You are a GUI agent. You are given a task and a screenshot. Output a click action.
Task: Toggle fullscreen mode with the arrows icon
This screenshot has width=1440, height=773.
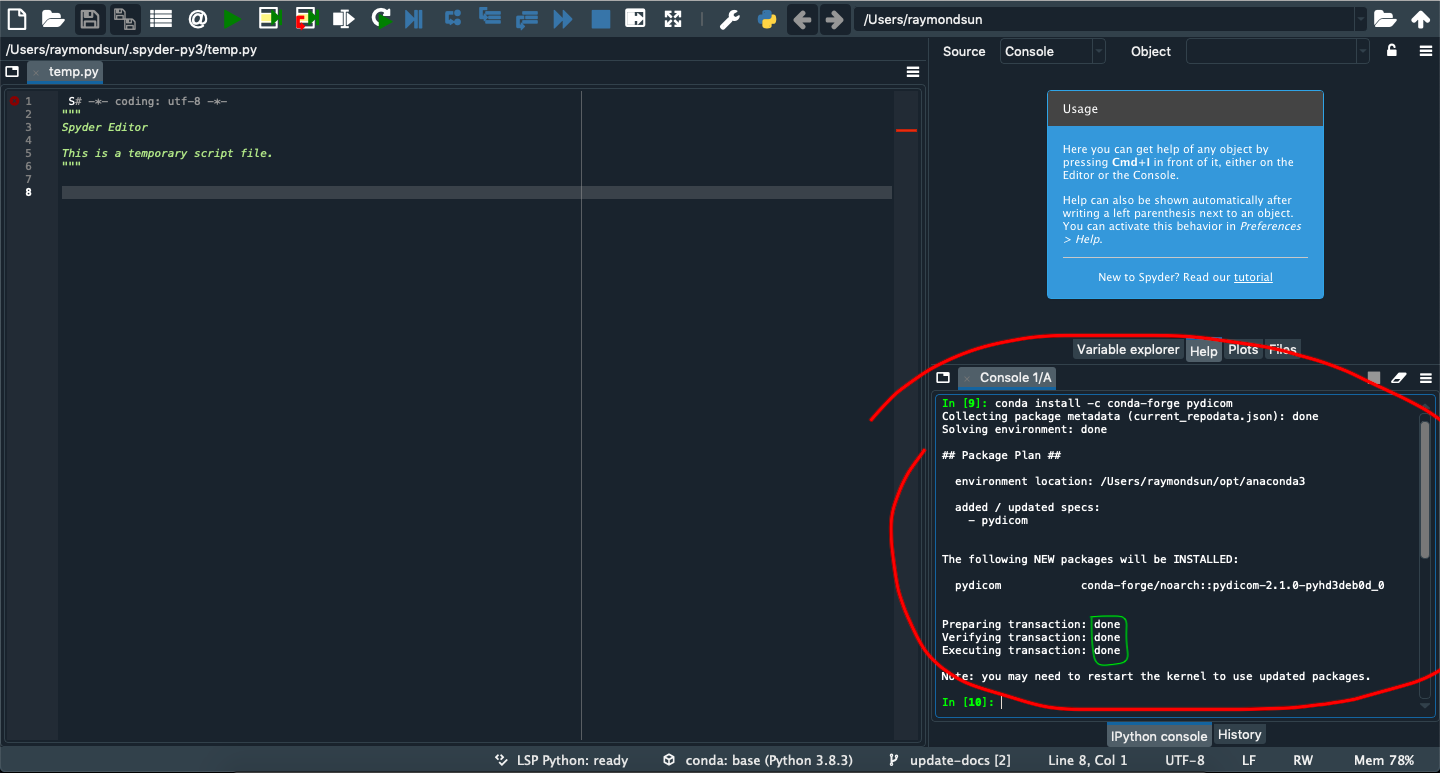(673, 18)
